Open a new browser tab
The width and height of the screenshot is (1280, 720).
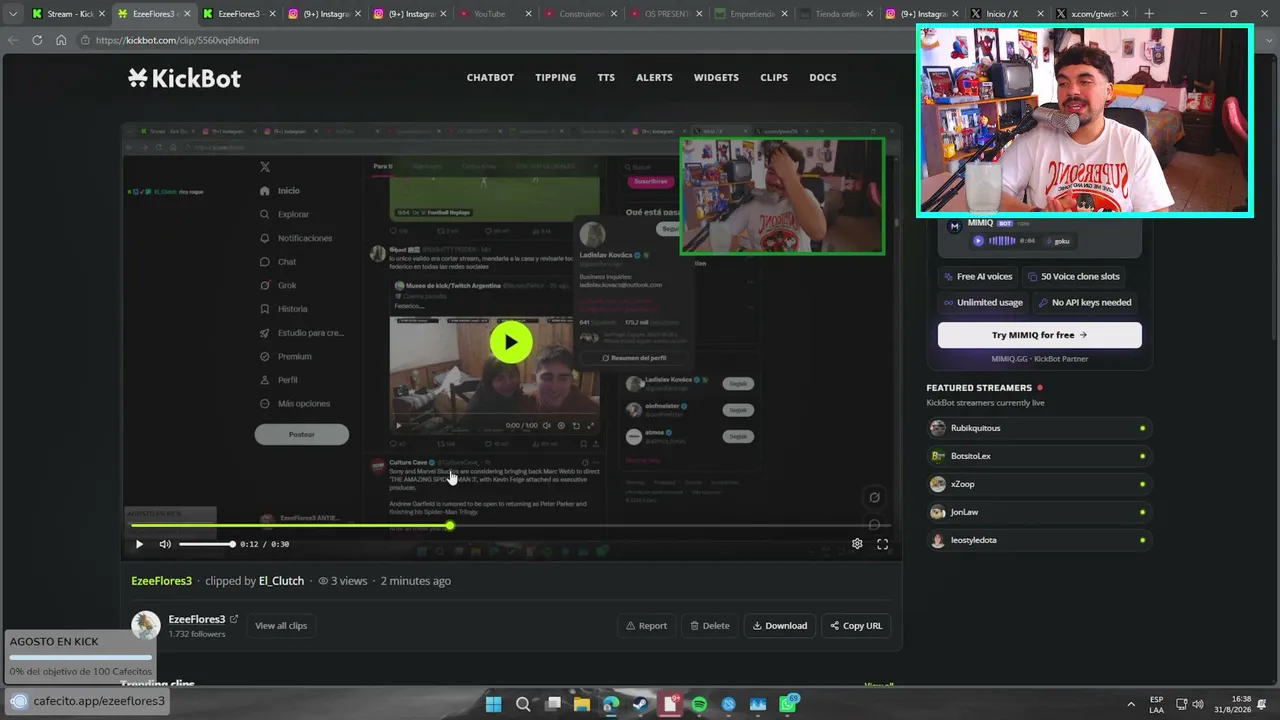point(1149,14)
